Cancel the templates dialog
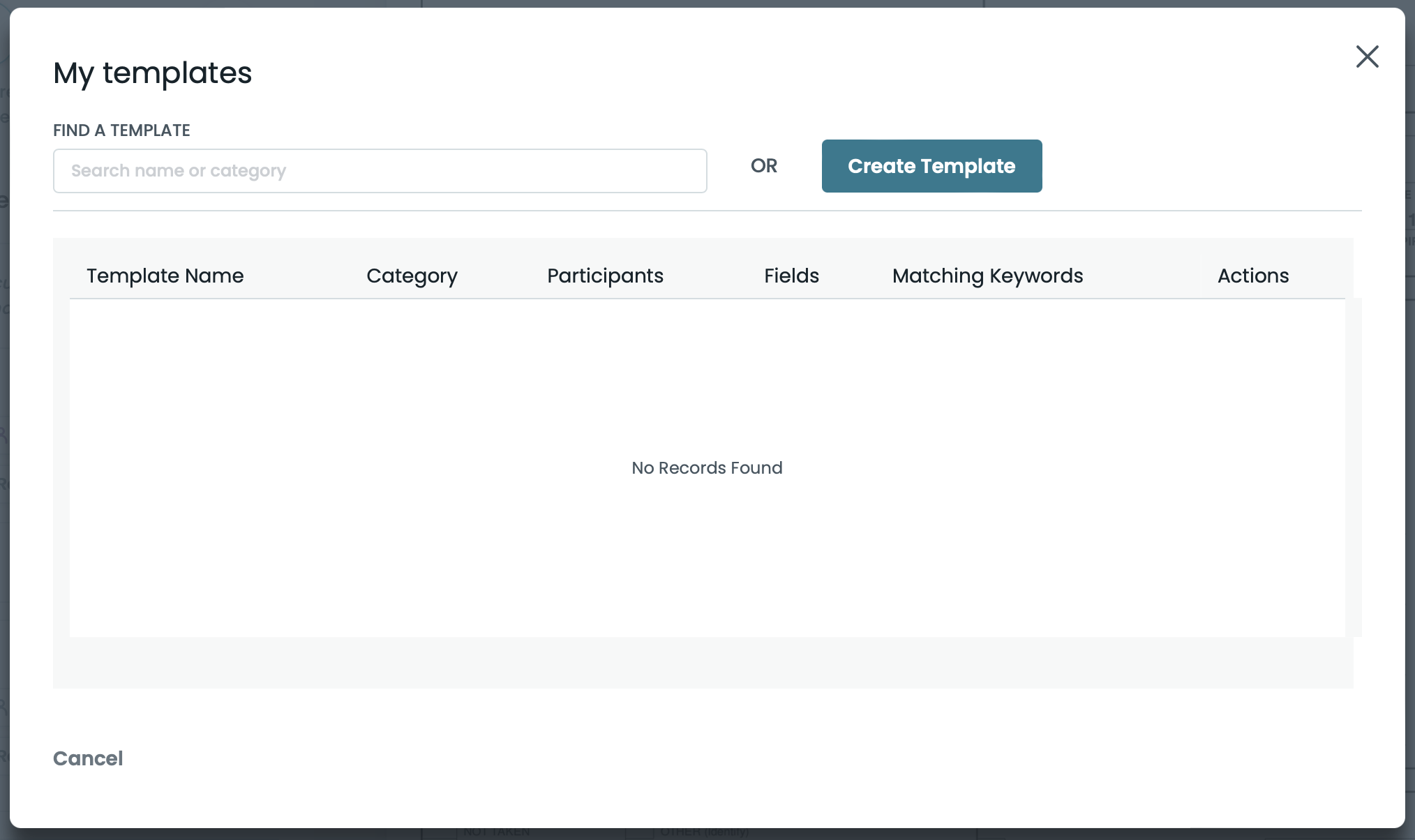The image size is (1415, 840). click(x=88, y=758)
